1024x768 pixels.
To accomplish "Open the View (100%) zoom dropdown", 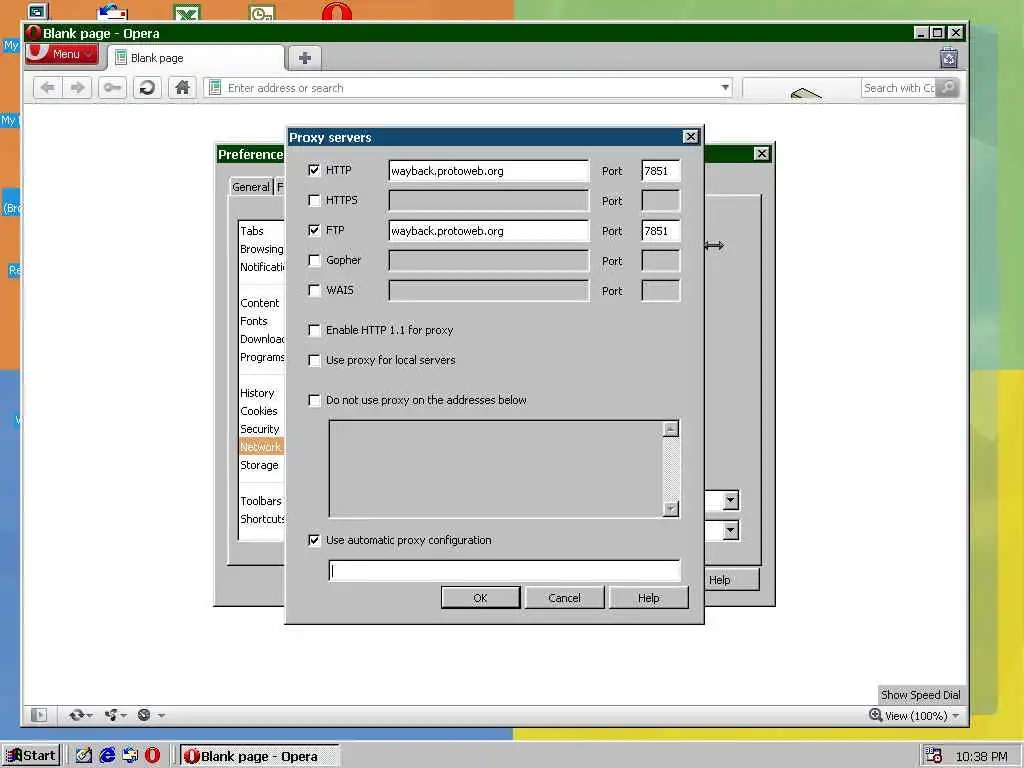I will (x=914, y=716).
